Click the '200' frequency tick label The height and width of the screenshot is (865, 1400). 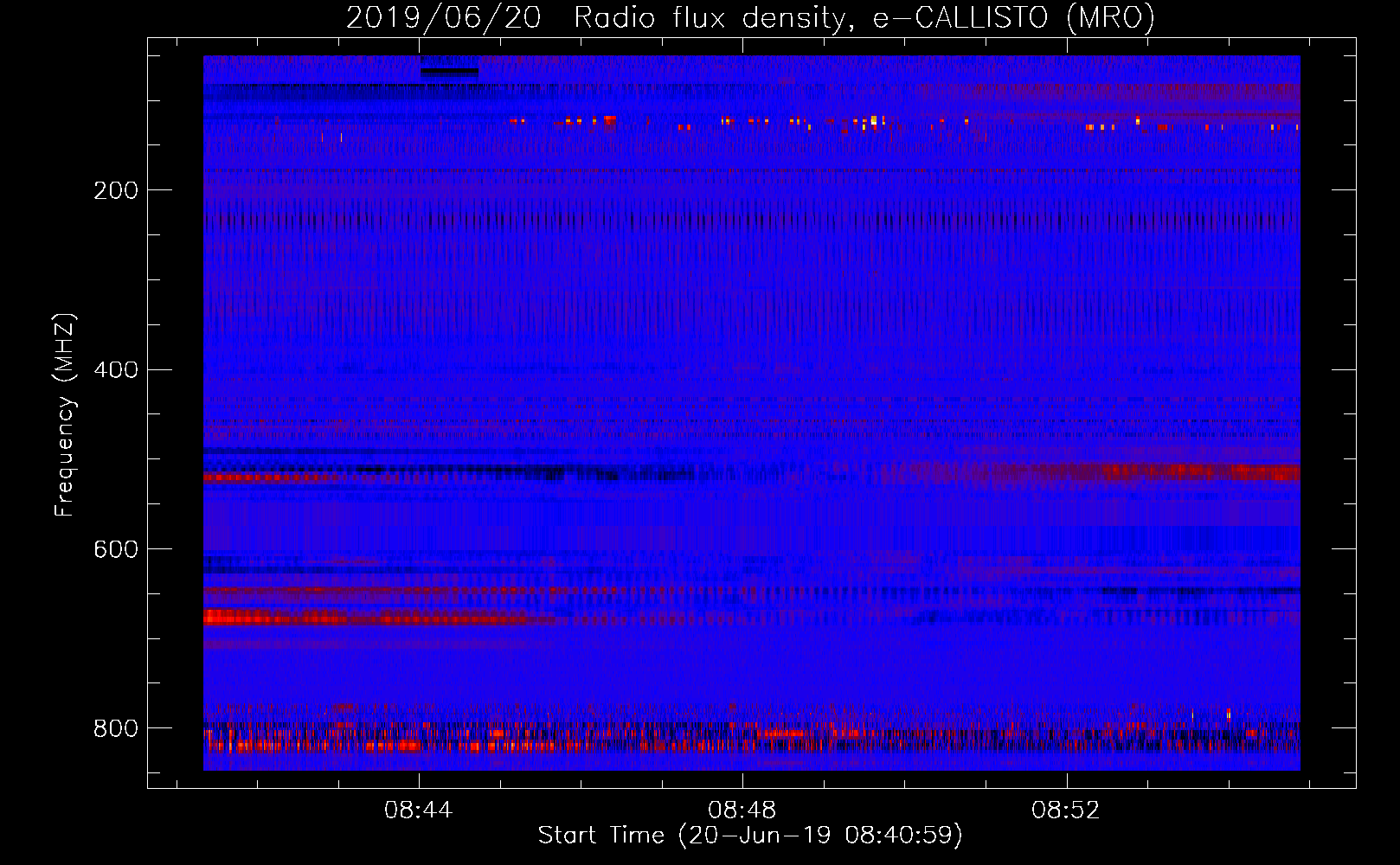pyautogui.click(x=116, y=190)
